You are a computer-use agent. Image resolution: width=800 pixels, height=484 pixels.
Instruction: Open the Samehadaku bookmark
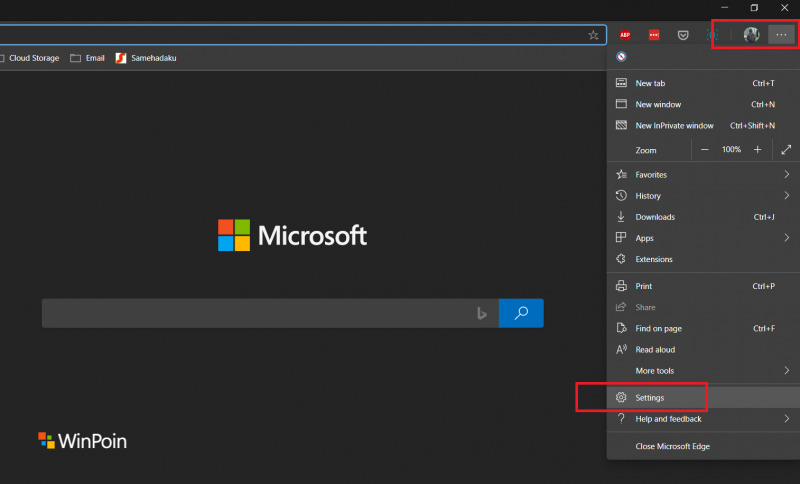click(x=146, y=58)
